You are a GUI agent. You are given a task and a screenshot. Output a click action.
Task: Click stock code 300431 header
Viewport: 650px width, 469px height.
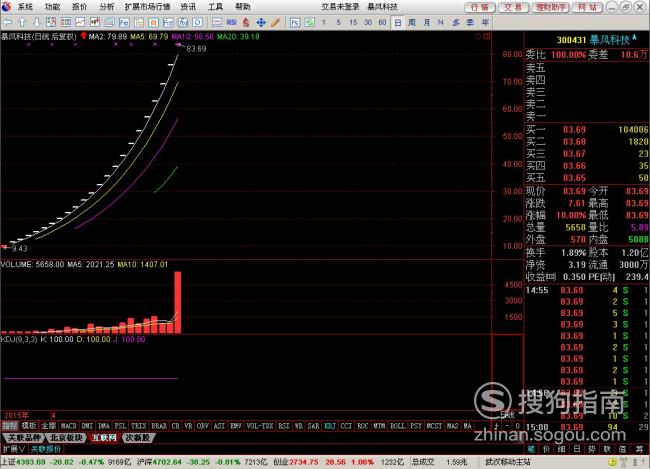pos(571,40)
